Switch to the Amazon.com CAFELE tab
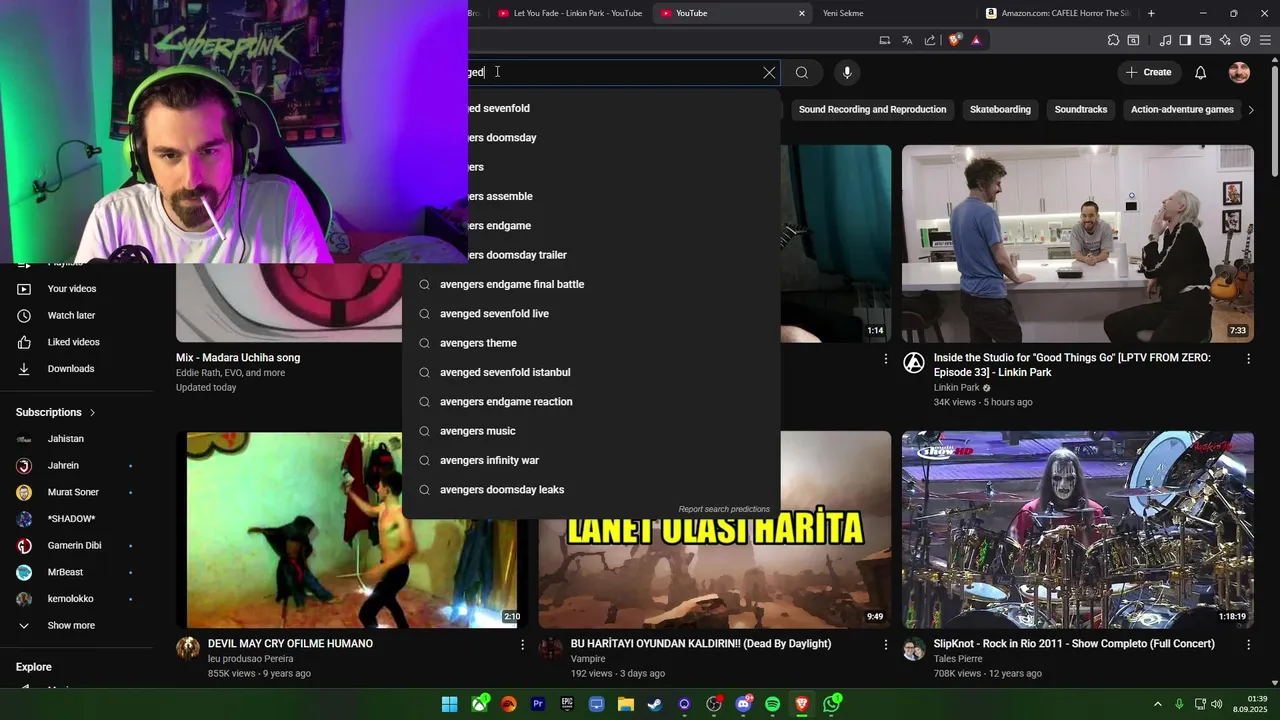Image resolution: width=1280 pixels, height=720 pixels. [1057, 13]
